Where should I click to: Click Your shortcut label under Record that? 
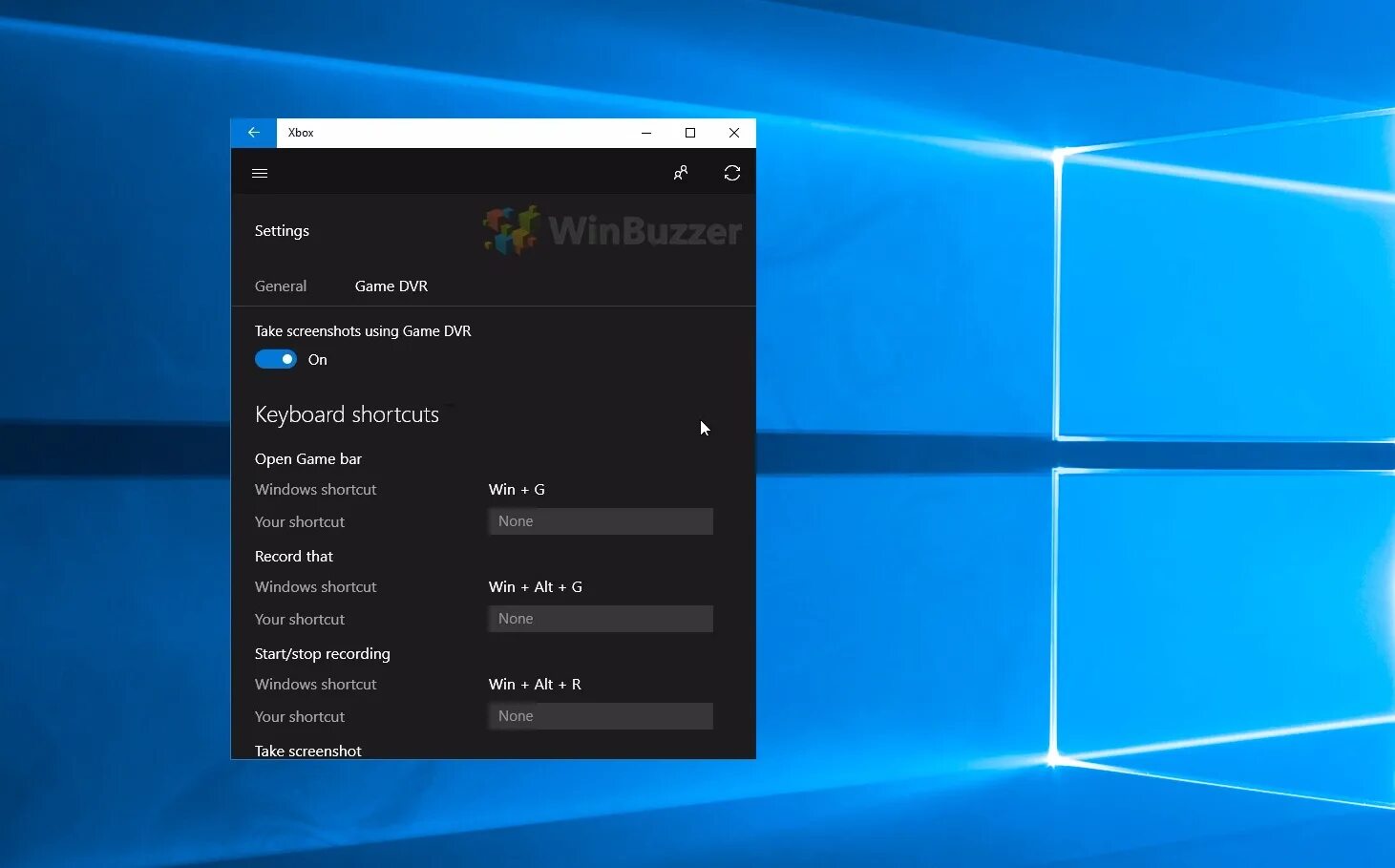coord(300,620)
